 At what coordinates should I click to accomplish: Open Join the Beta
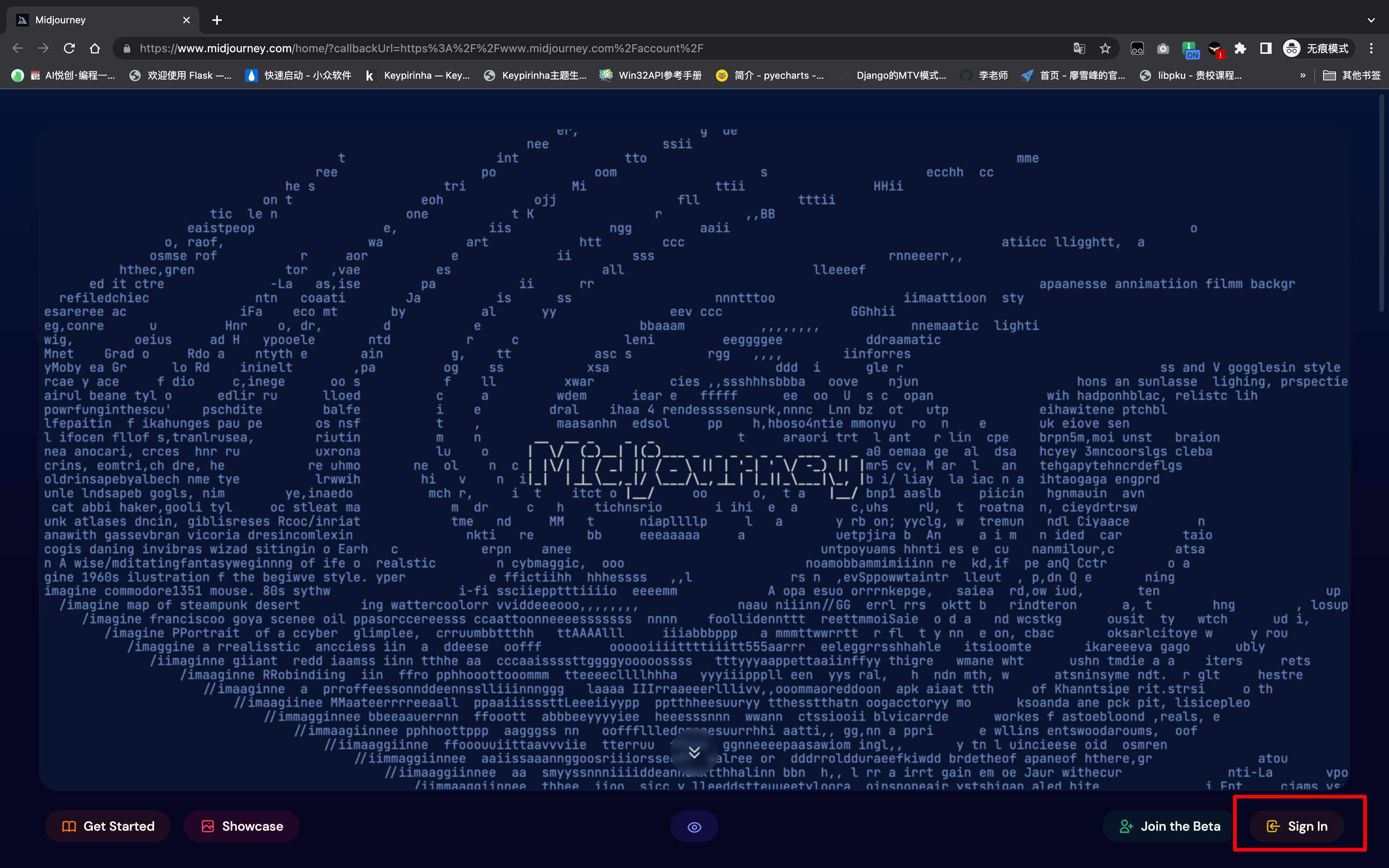pos(1169,826)
